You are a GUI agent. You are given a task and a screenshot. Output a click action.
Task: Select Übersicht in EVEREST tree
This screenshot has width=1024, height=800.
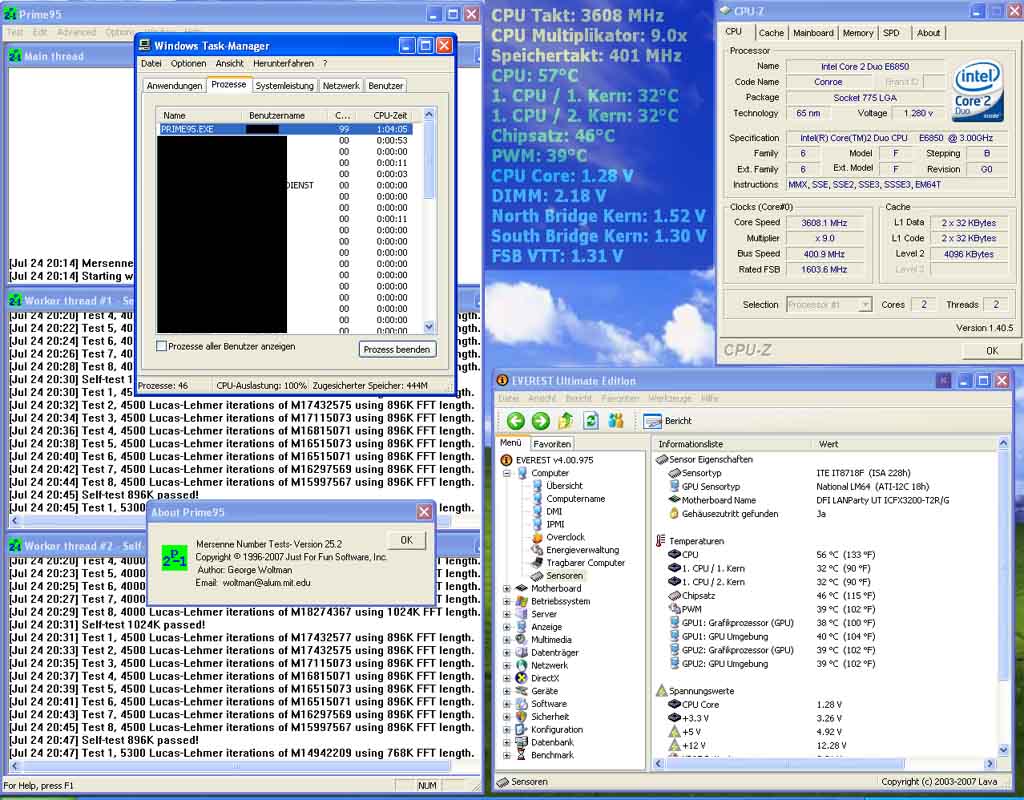coord(564,486)
